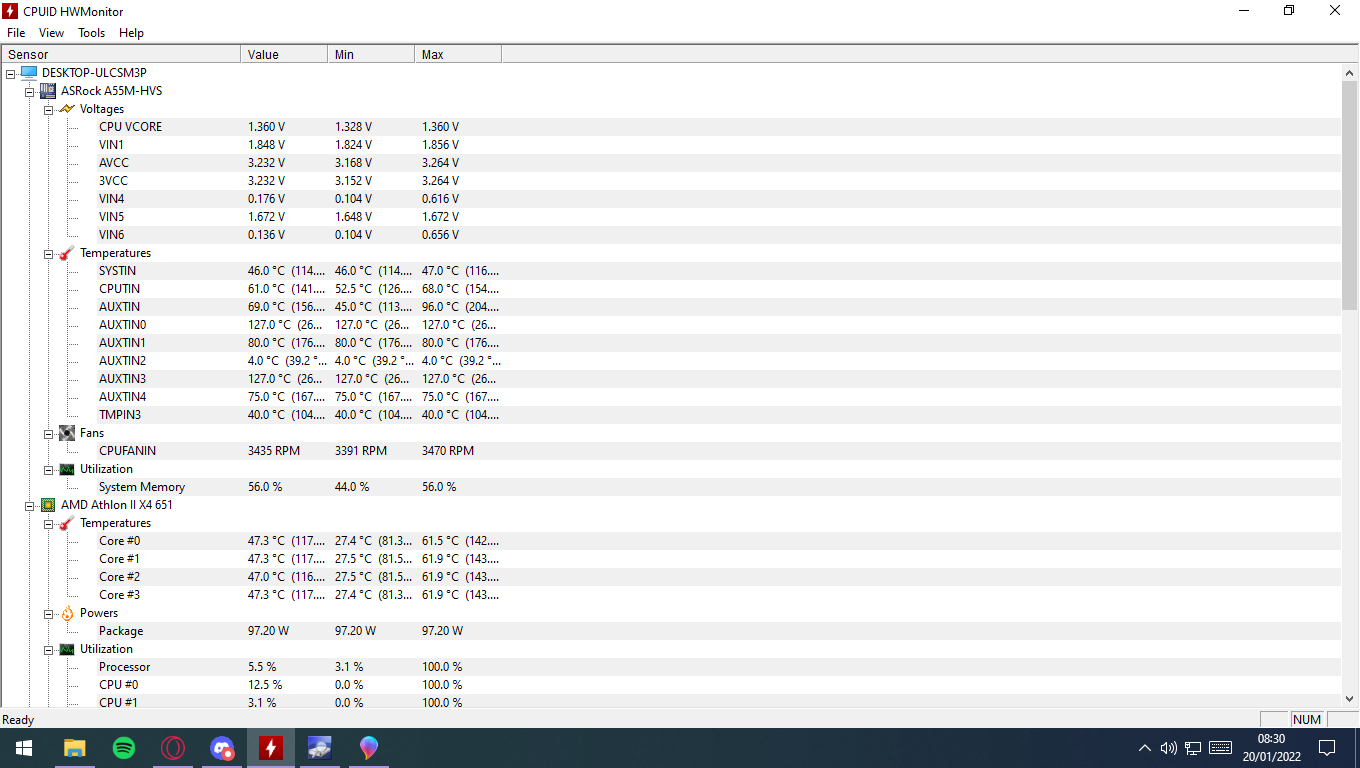Open Spotify from the taskbar
Viewport: 1360px width, 768px height.
pos(124,747)
